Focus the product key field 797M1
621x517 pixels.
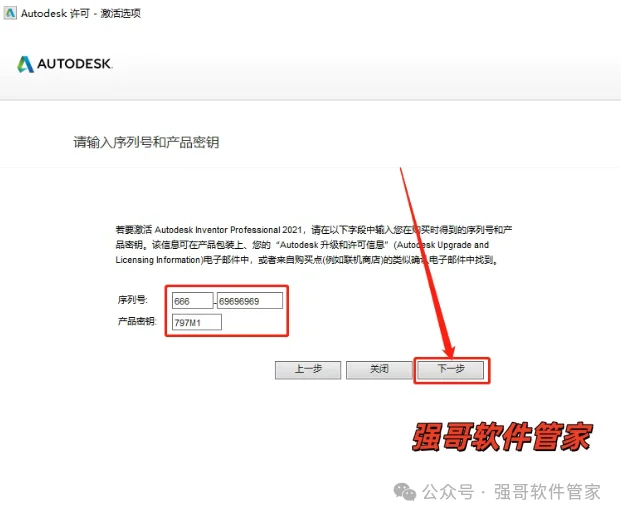pos(197,322)
